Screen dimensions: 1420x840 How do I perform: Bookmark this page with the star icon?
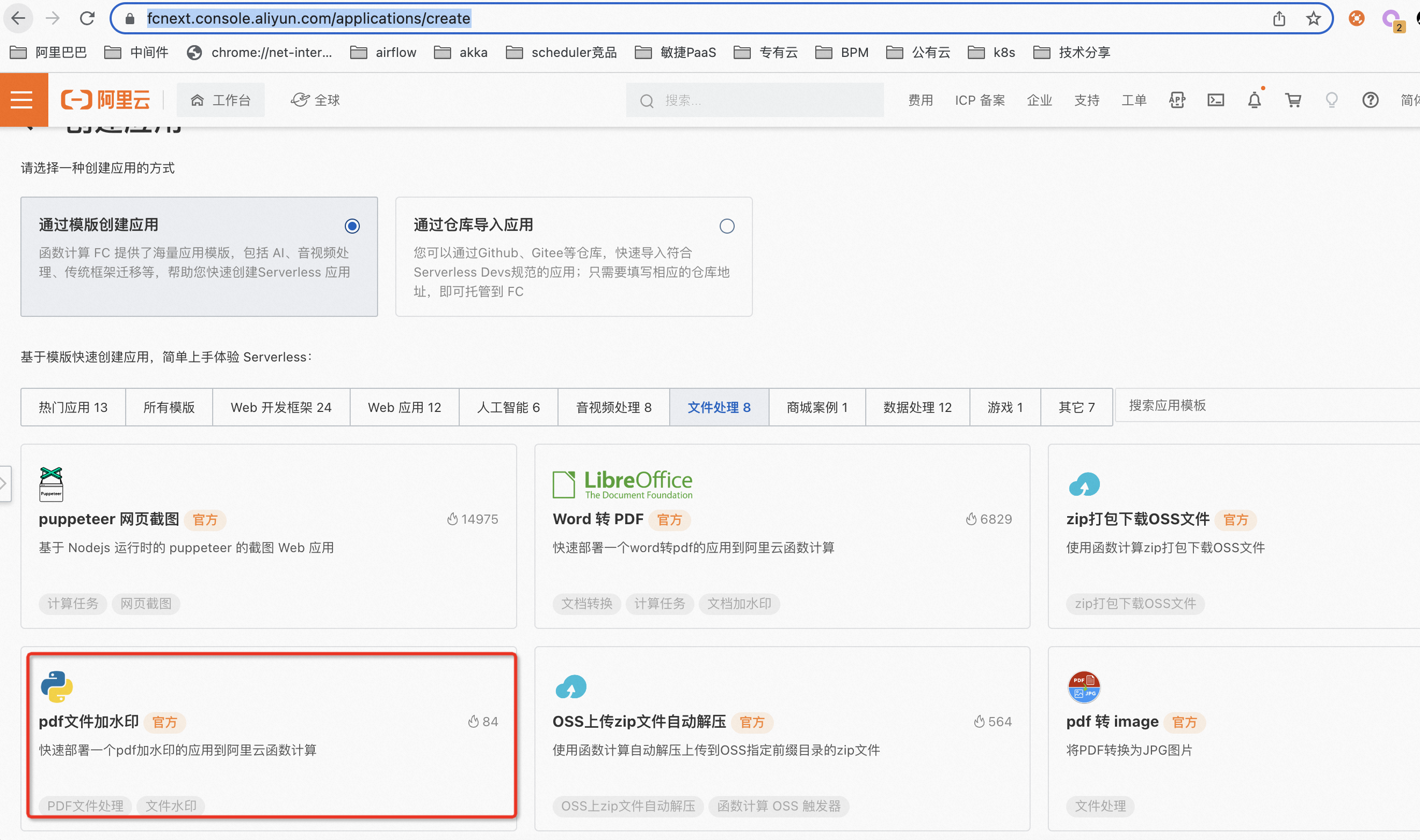(x=1313, y=19)
